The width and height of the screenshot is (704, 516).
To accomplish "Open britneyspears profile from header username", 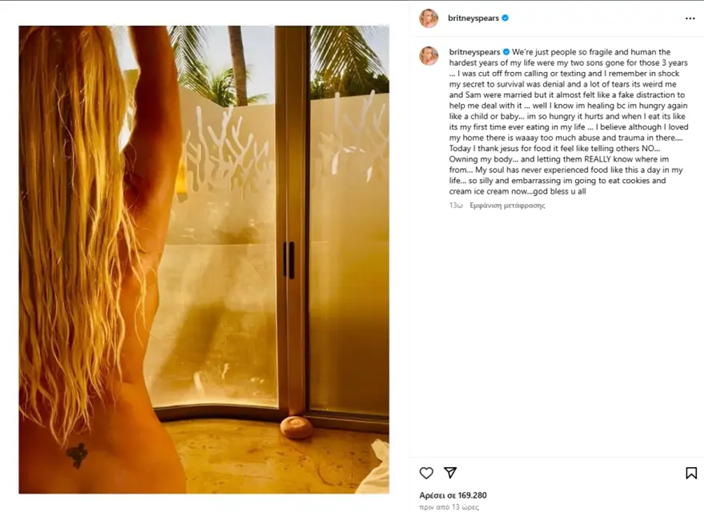I will tap(473, 18).
